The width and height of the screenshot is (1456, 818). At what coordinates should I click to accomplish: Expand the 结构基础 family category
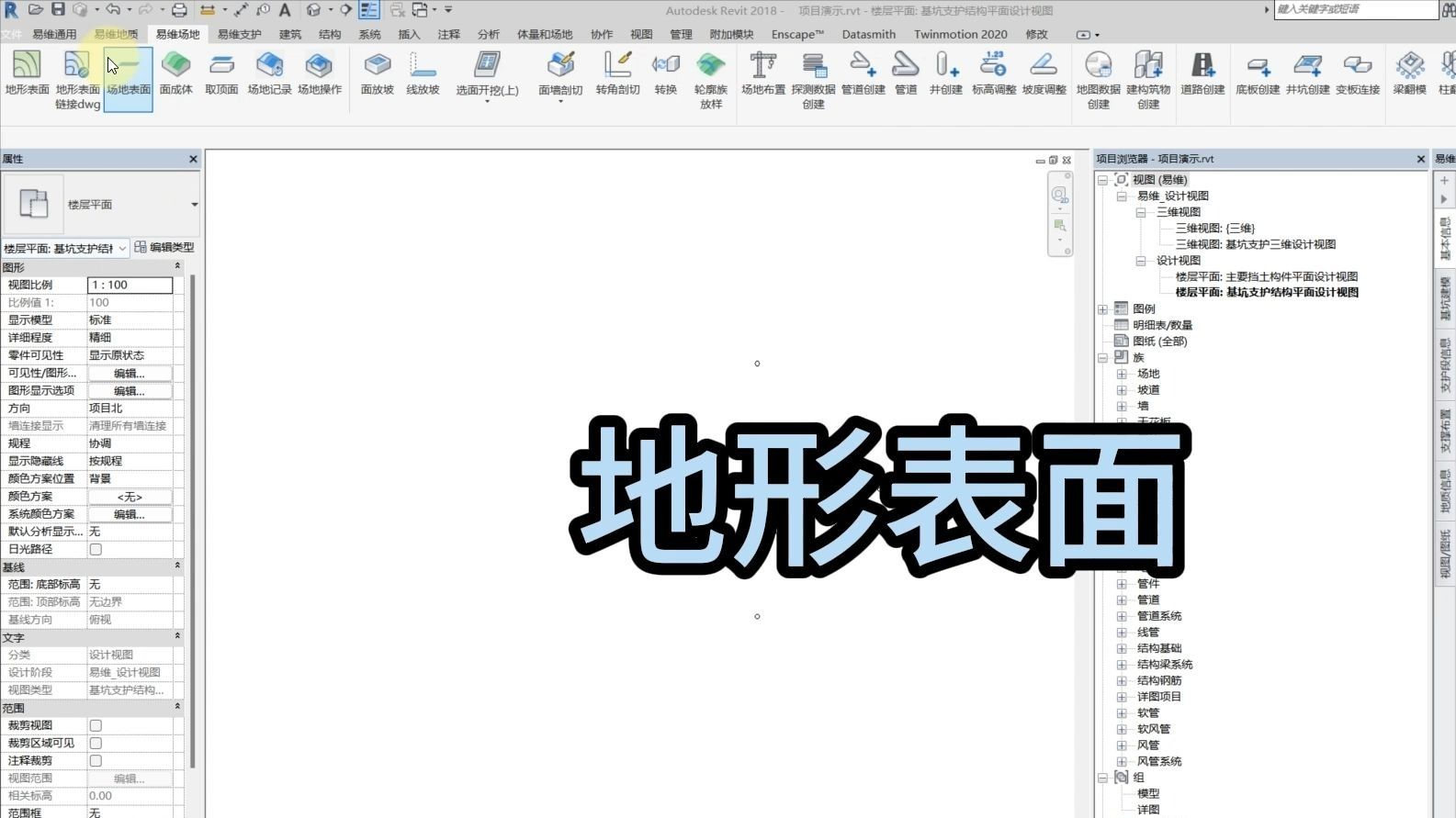pyautogui.click(x=1122, y=648)
